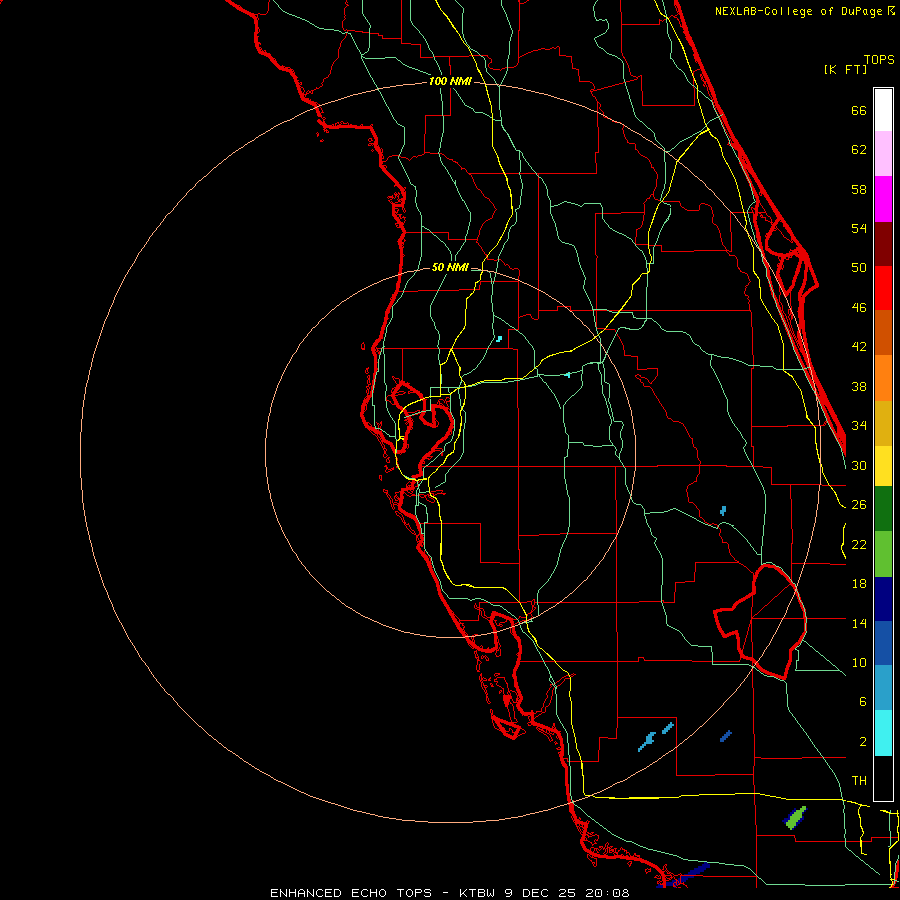Click the light green legend band
Image resolution: width=900 pixels, height=900 pixels.
(883, 554)
